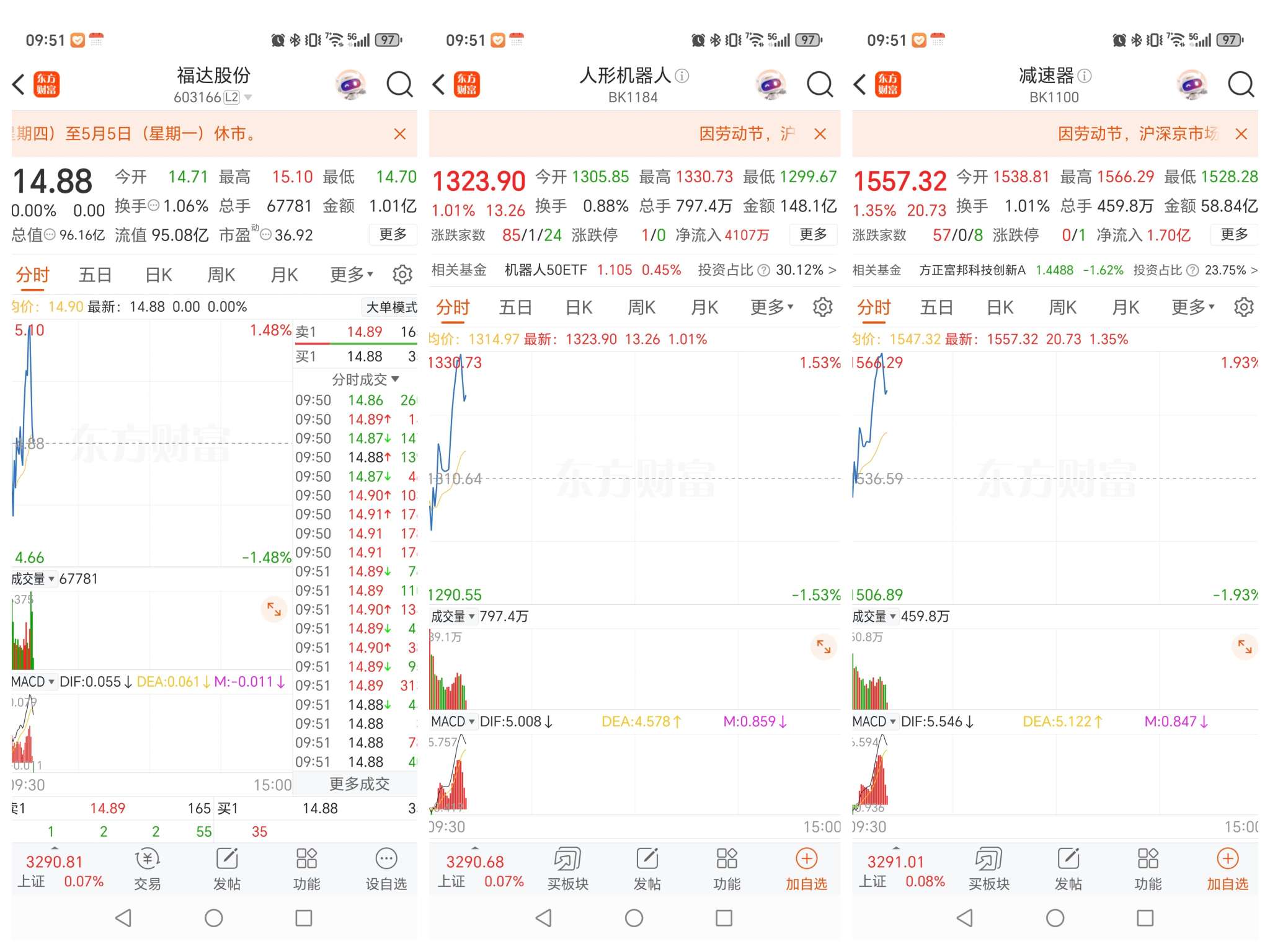Open chart settings gear on 人形机器人 screen
This screenshot has height=952, width=1270.
point(823,307)
